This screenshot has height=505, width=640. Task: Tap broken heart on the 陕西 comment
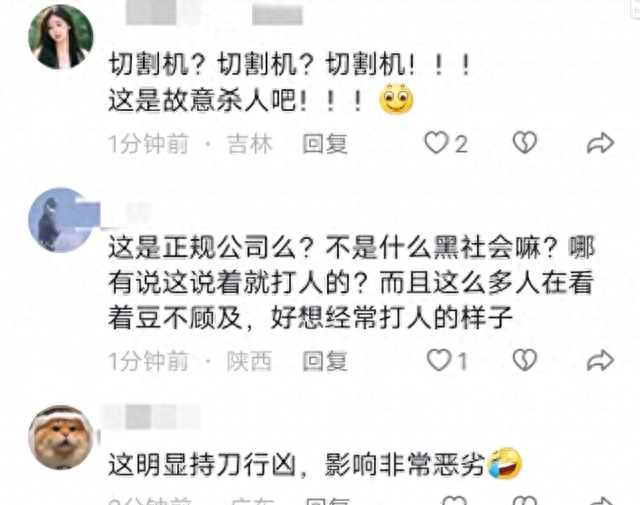(524, 360)
